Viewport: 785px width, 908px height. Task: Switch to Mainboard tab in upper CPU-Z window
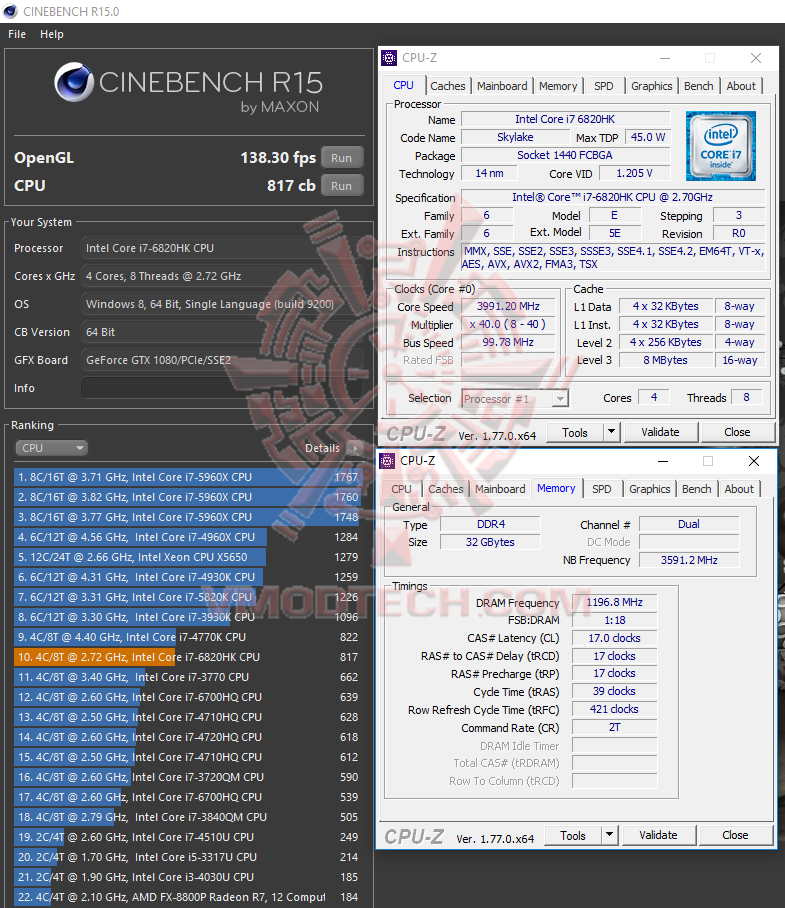(502, 86)
